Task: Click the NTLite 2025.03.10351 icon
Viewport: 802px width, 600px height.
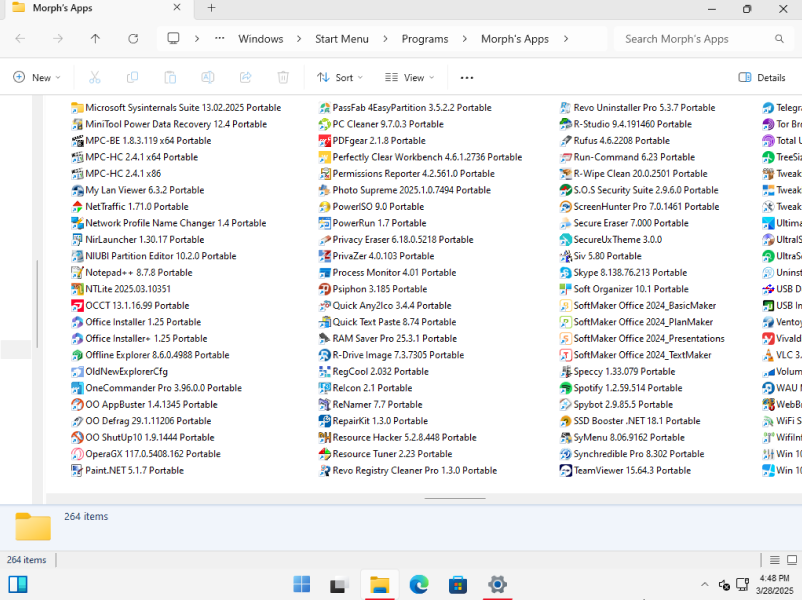Action: [x=77, y=289]
